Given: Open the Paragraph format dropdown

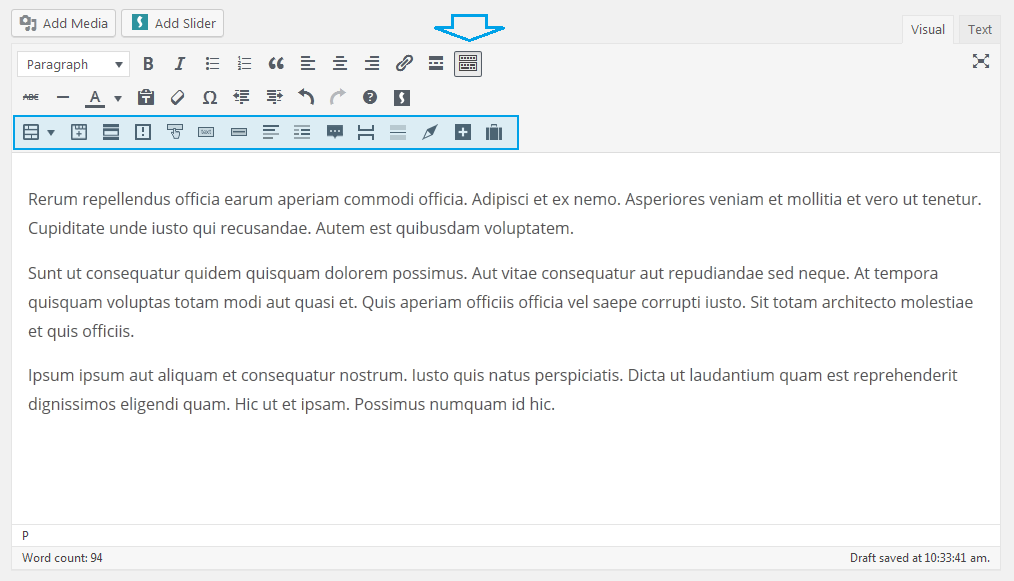Looking at the screenshot, I should tap(73, 64).
